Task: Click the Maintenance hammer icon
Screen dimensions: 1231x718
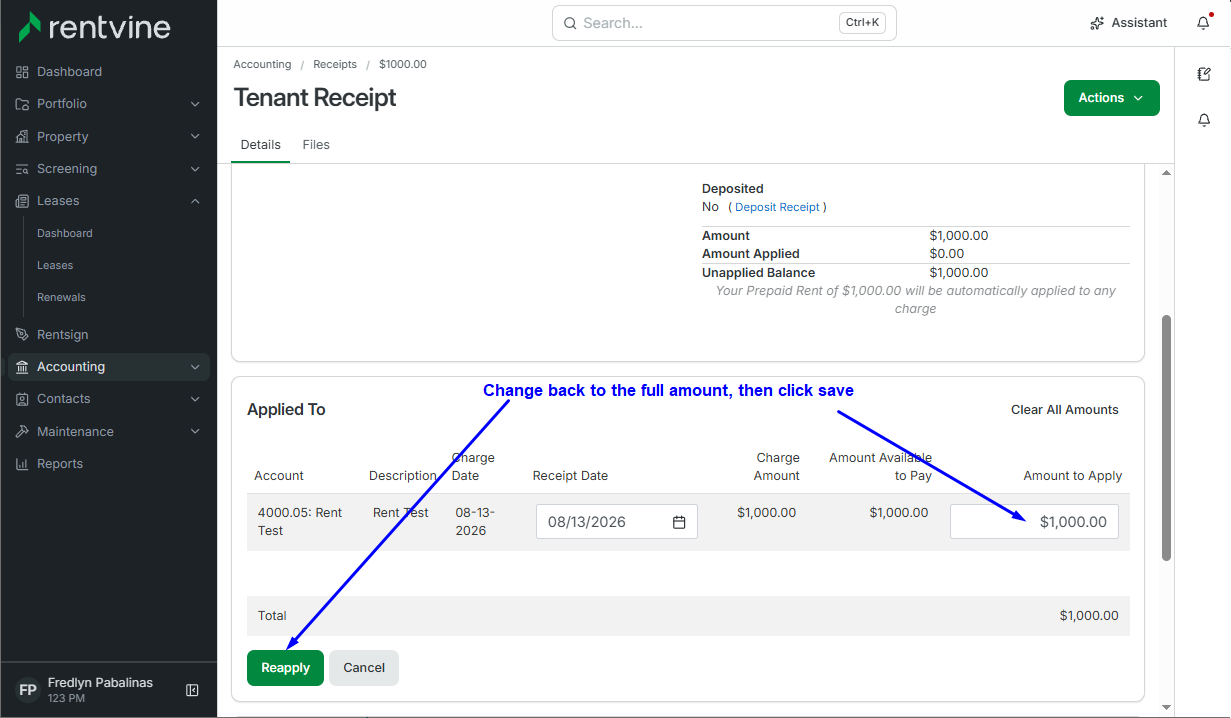Action: 22,432
